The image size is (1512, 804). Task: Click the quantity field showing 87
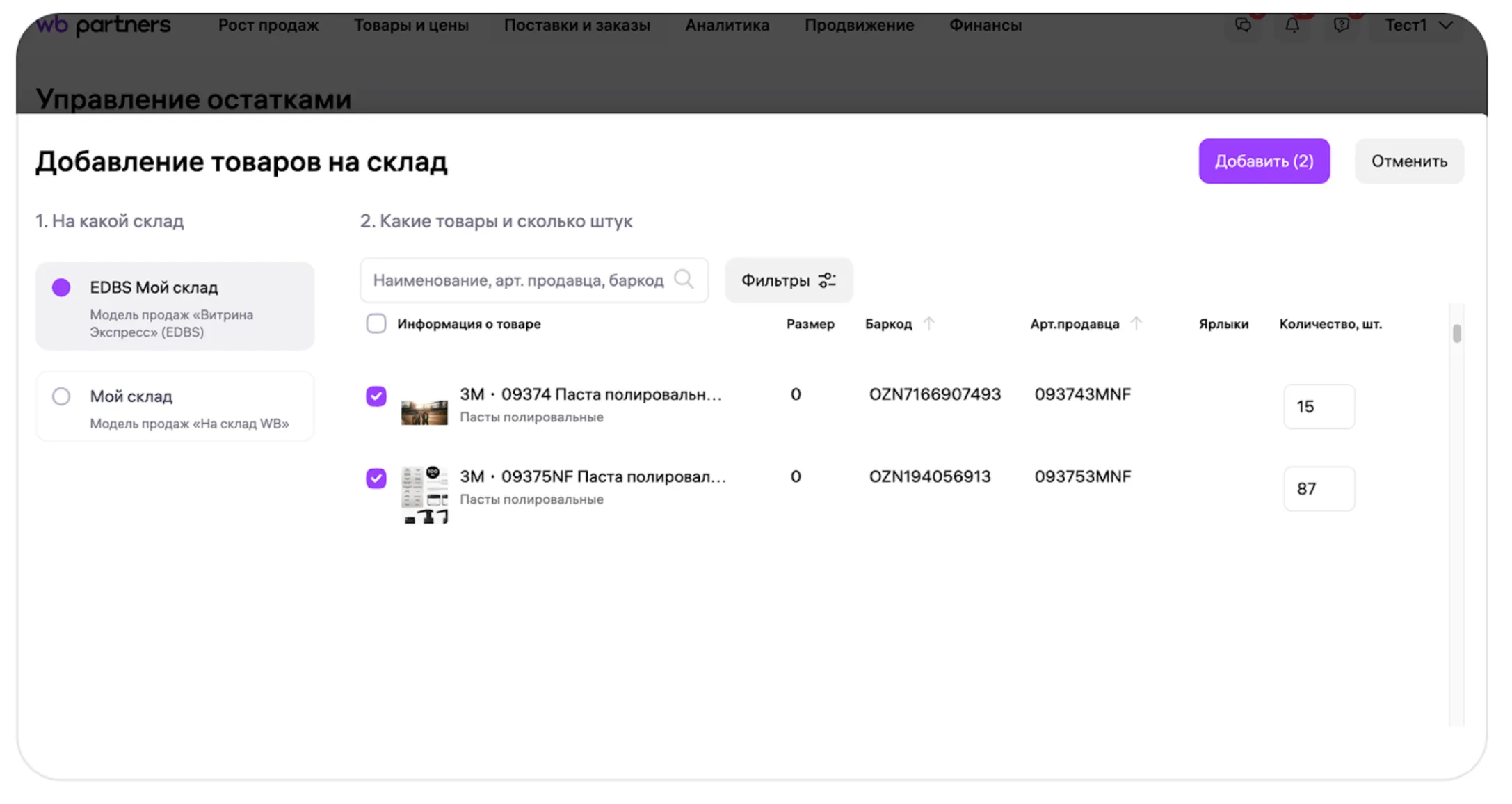[x=1318, y=489]
